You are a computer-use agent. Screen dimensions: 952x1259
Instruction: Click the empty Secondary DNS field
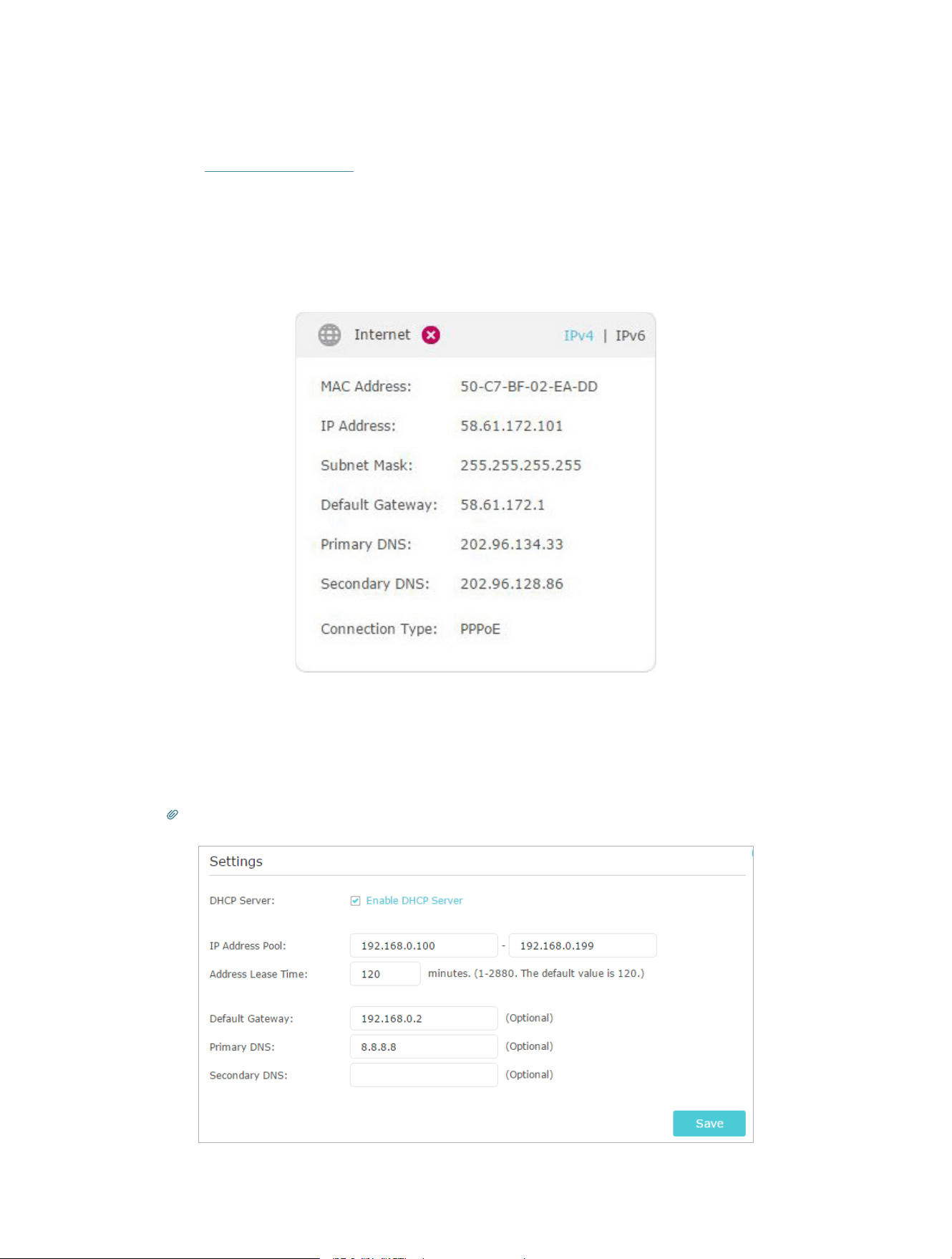(424, 1075)
